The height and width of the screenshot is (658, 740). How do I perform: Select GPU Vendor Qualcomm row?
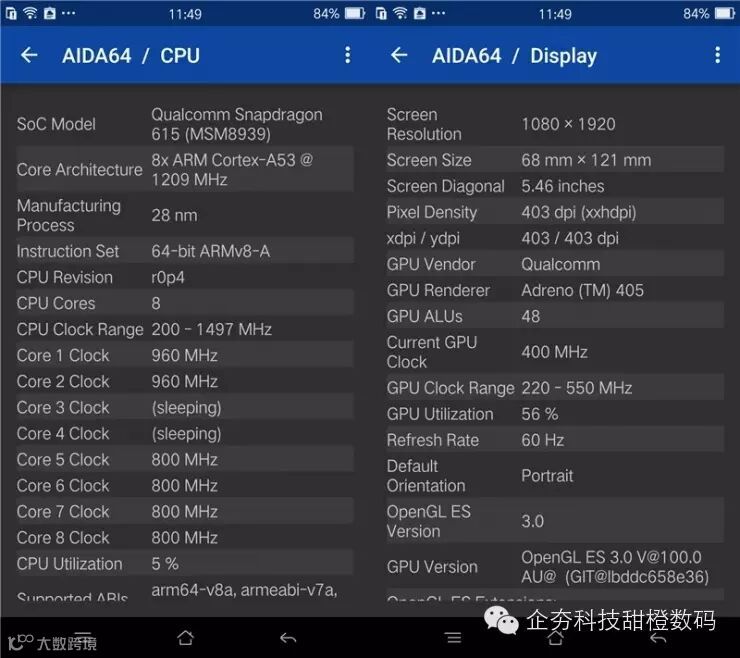coord(555,264)
